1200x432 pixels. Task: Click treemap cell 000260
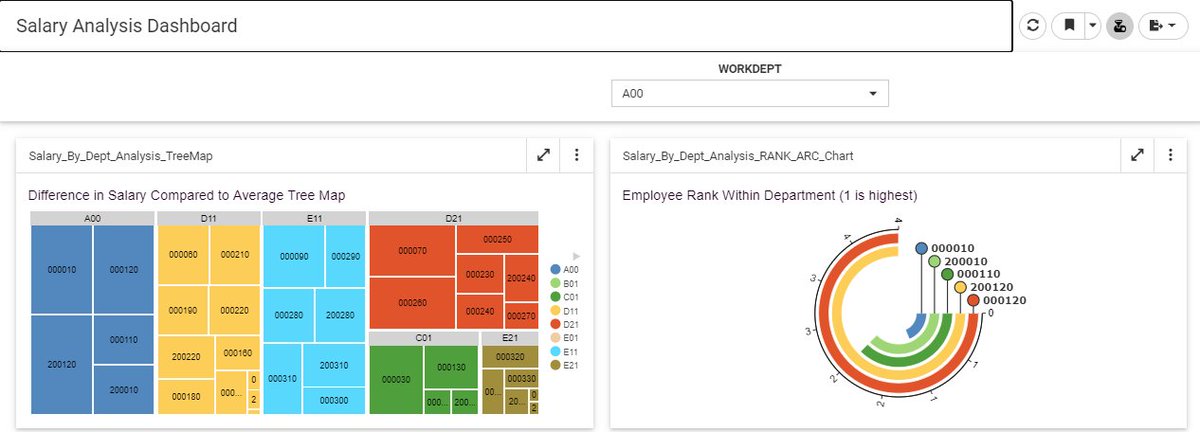pyautogui.click(x=412, y=303)
